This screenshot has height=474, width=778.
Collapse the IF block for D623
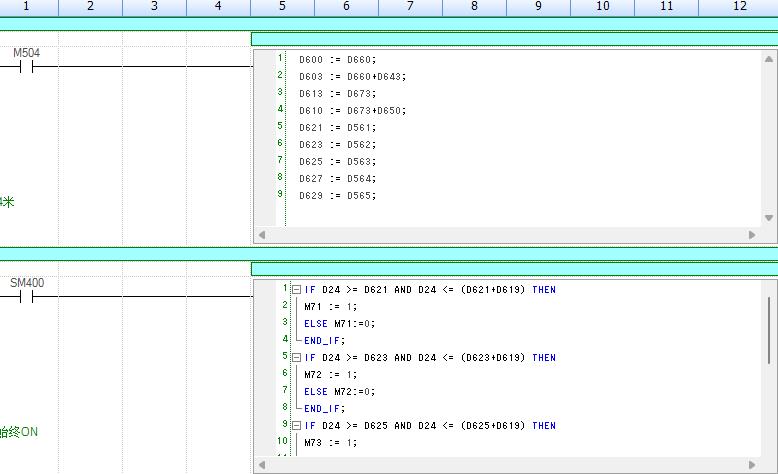(x=297, y=357)
